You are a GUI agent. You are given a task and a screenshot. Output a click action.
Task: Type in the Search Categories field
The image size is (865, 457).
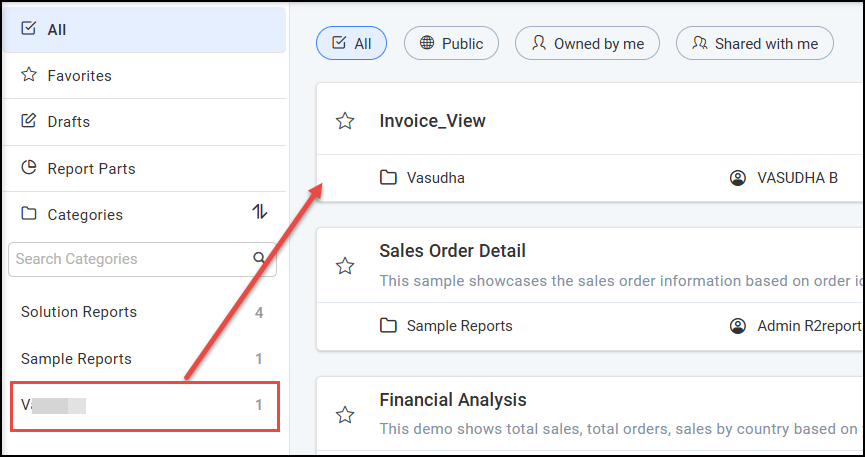tap(130, 259)
